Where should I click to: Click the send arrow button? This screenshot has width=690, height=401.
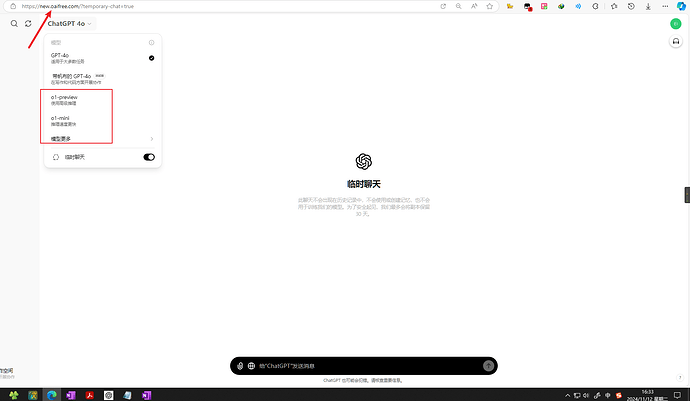(x=488, y=366)
